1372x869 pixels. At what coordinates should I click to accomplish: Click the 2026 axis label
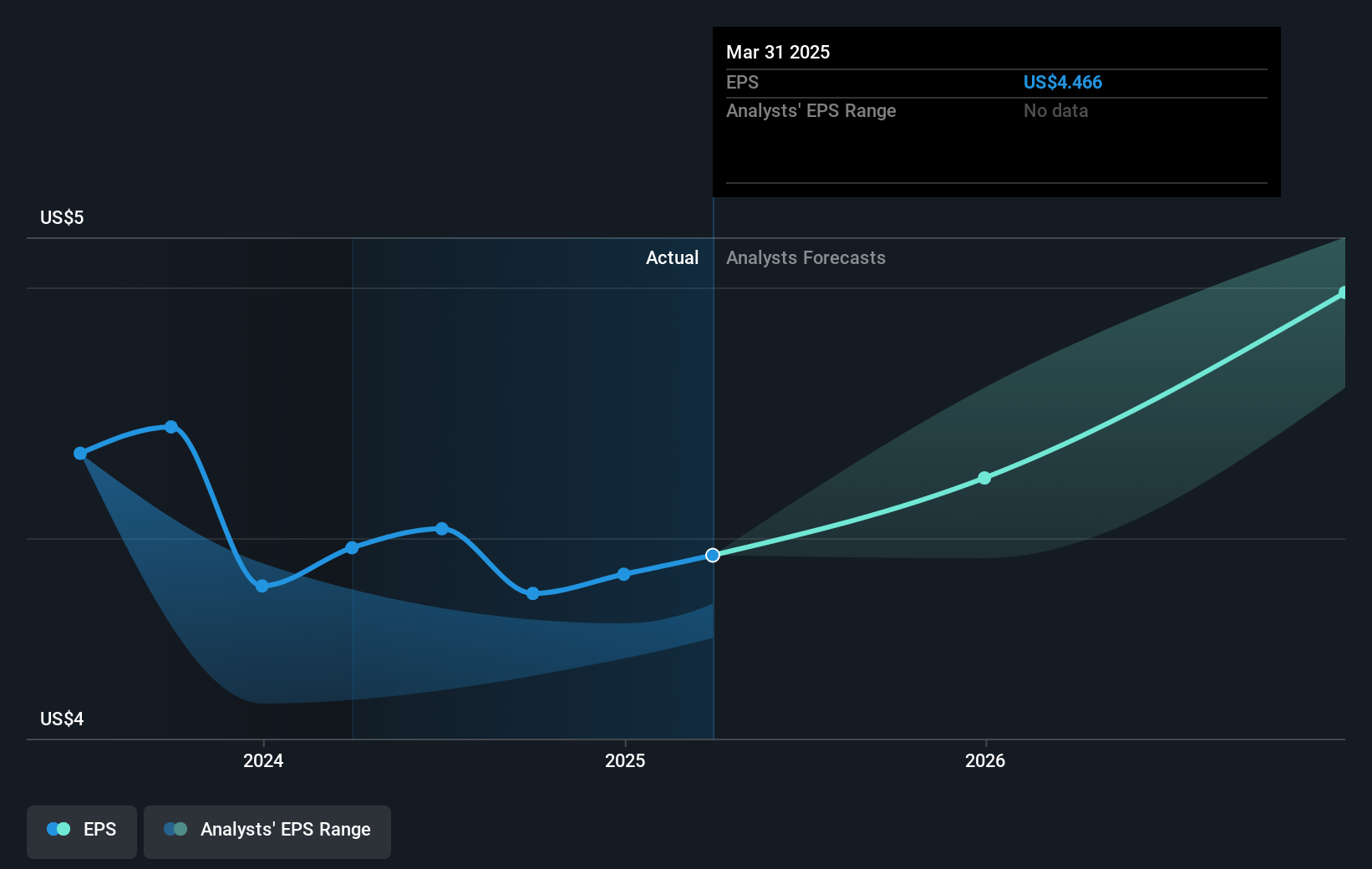click(984, 761)
